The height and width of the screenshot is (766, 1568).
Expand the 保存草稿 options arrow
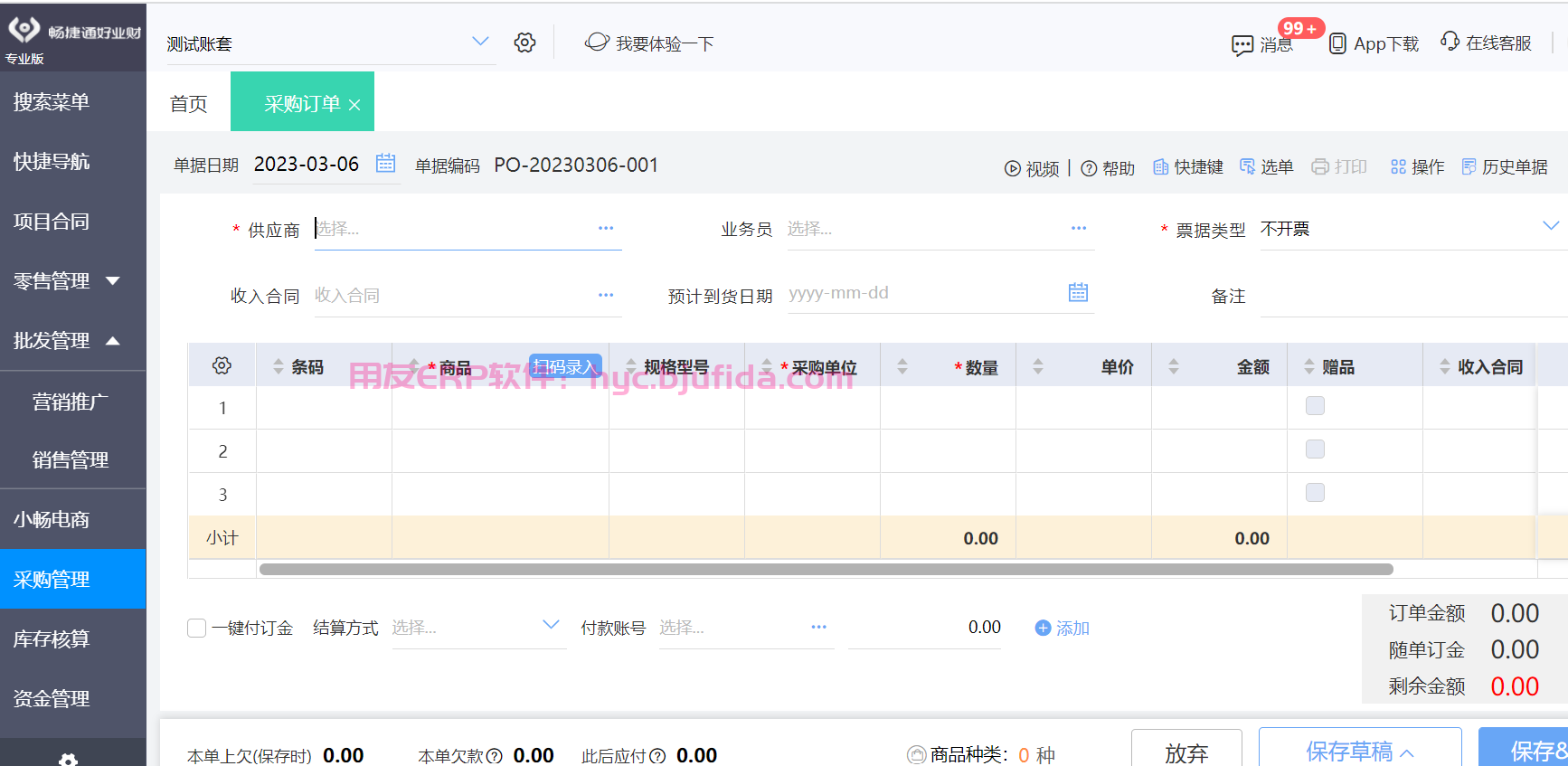point(1407,752)
